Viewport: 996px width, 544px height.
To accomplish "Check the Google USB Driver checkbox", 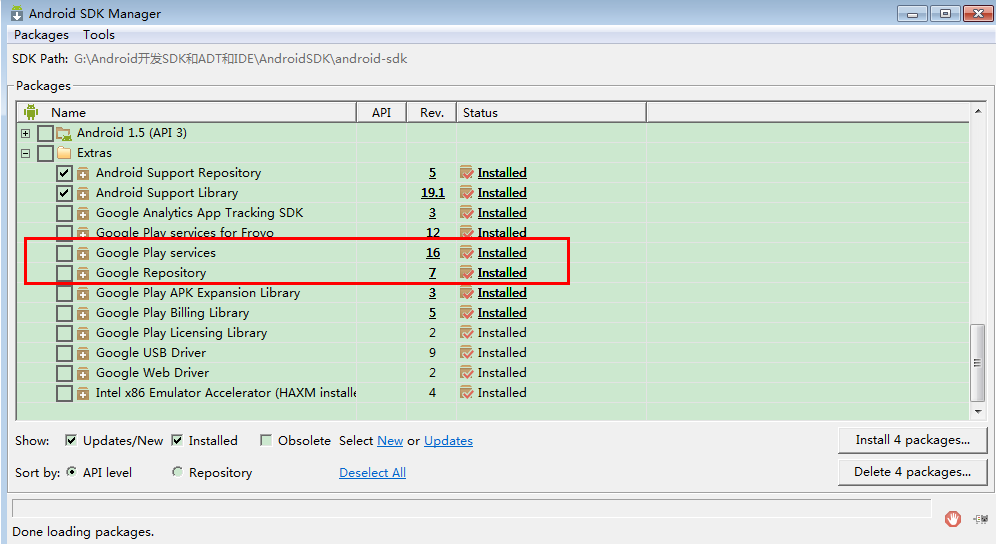I will (x=64, y=353).
